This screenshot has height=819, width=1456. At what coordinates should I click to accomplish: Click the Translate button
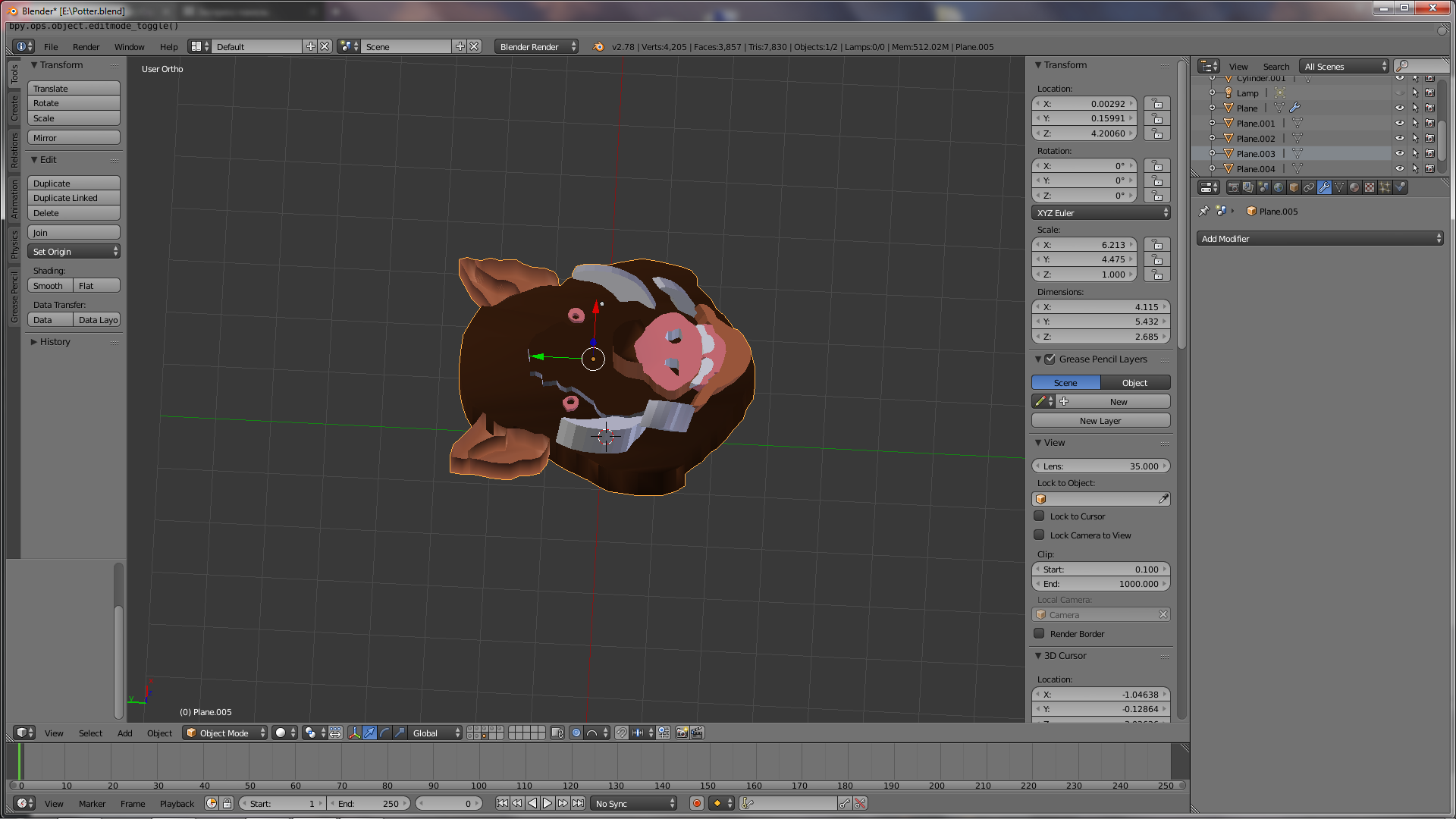pyautogui.click(x=74, y=88)
